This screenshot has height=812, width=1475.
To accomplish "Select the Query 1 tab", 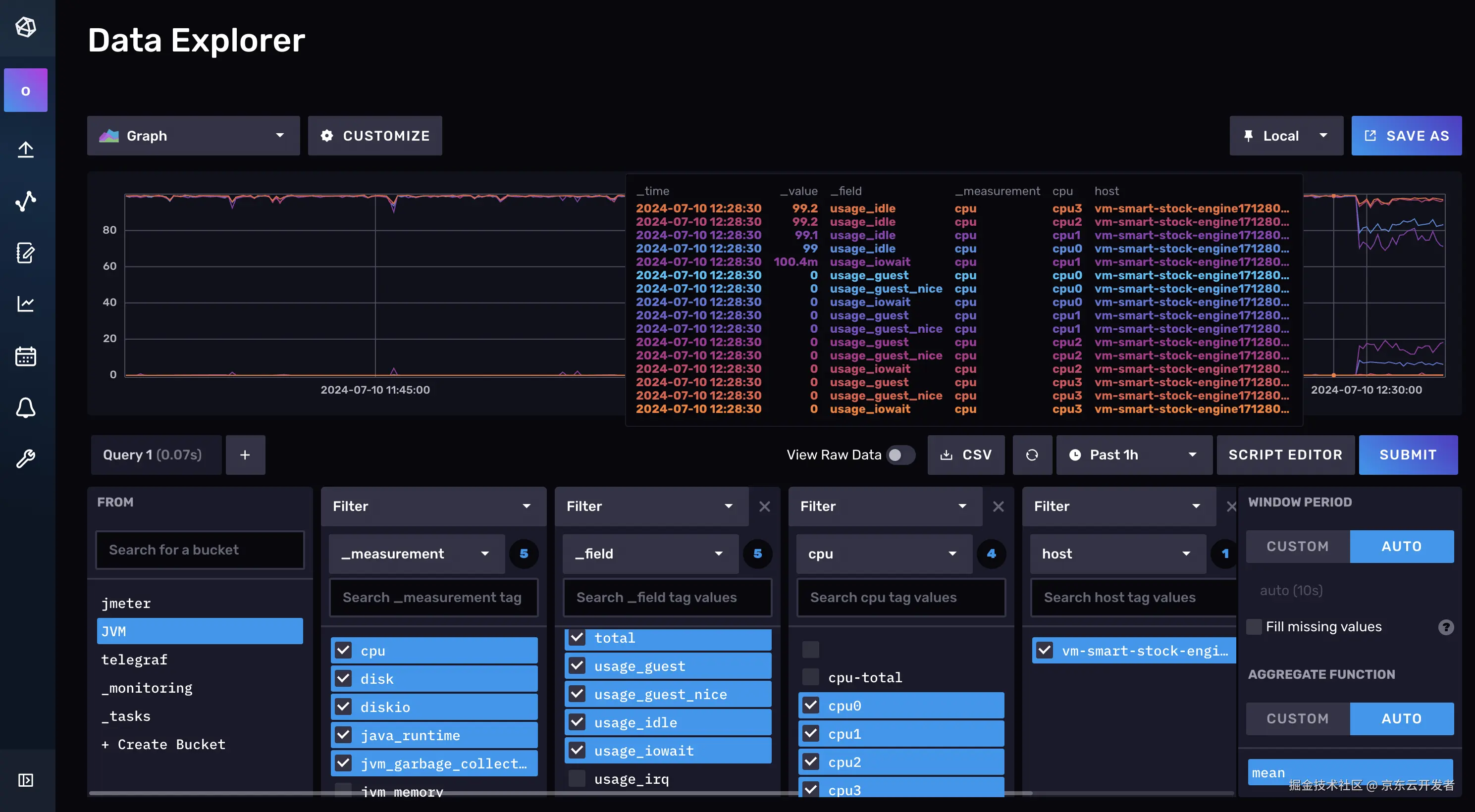I will point(153,455).
